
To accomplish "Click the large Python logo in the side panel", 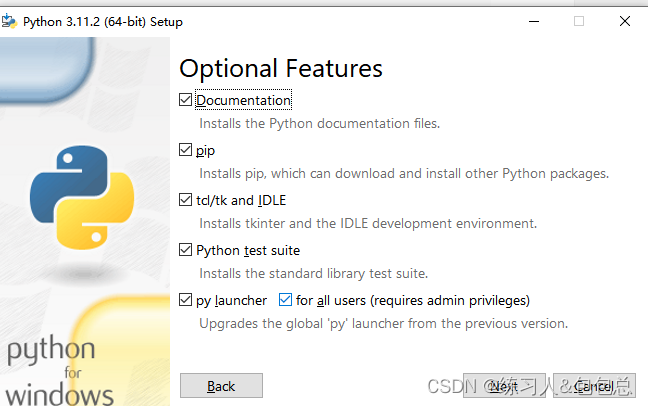I will [82, 197].
